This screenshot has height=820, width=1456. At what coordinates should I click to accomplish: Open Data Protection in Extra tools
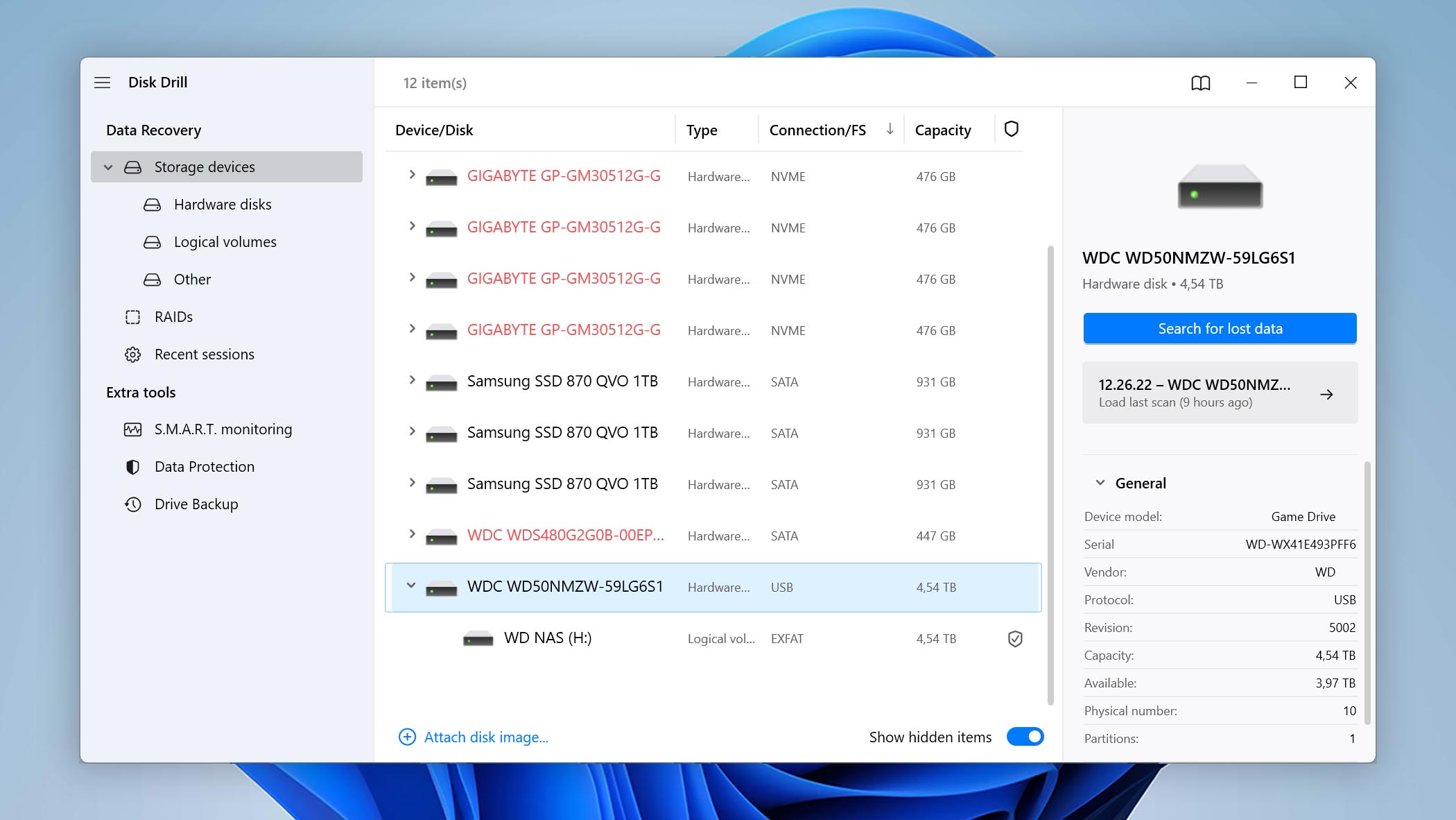[x=205, y=467]
